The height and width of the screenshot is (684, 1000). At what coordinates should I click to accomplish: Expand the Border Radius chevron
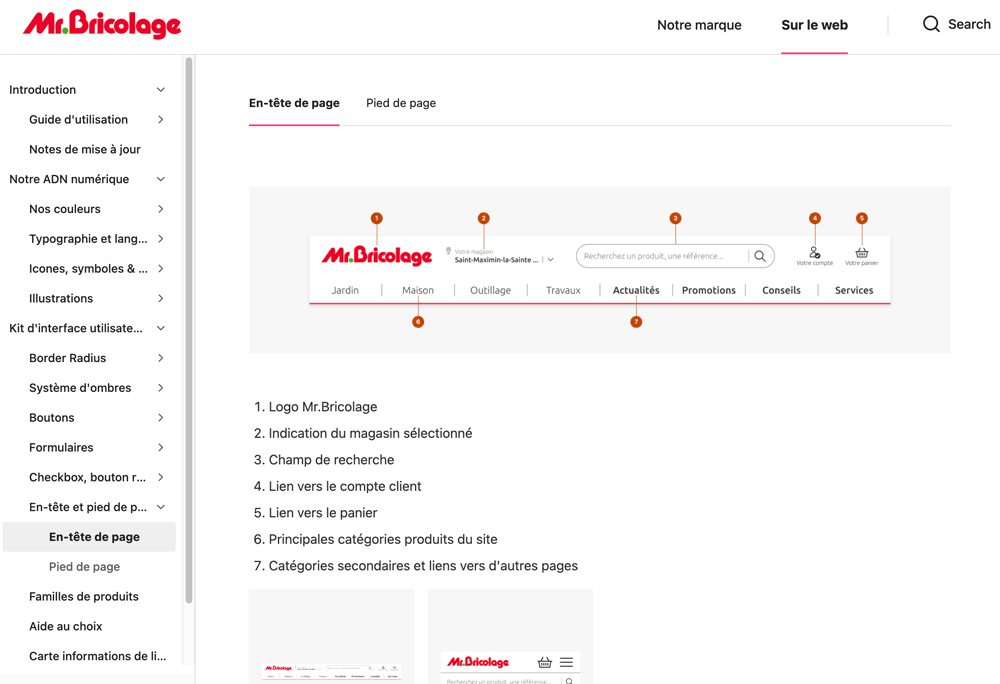point(161,358)
